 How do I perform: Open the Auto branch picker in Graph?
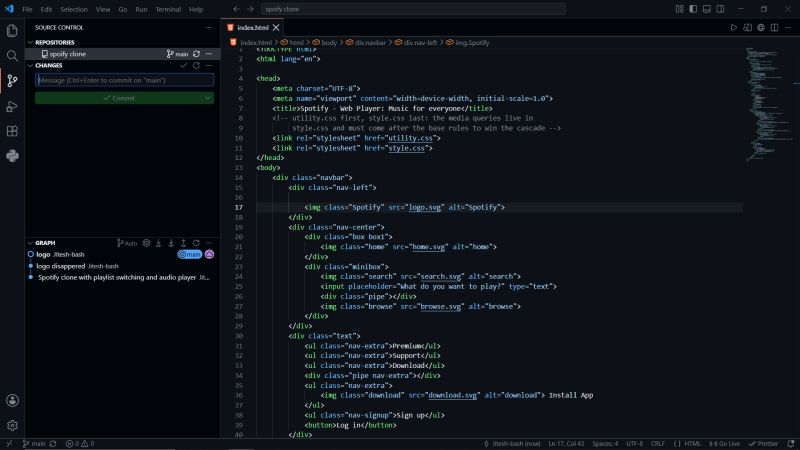(127, 243)
